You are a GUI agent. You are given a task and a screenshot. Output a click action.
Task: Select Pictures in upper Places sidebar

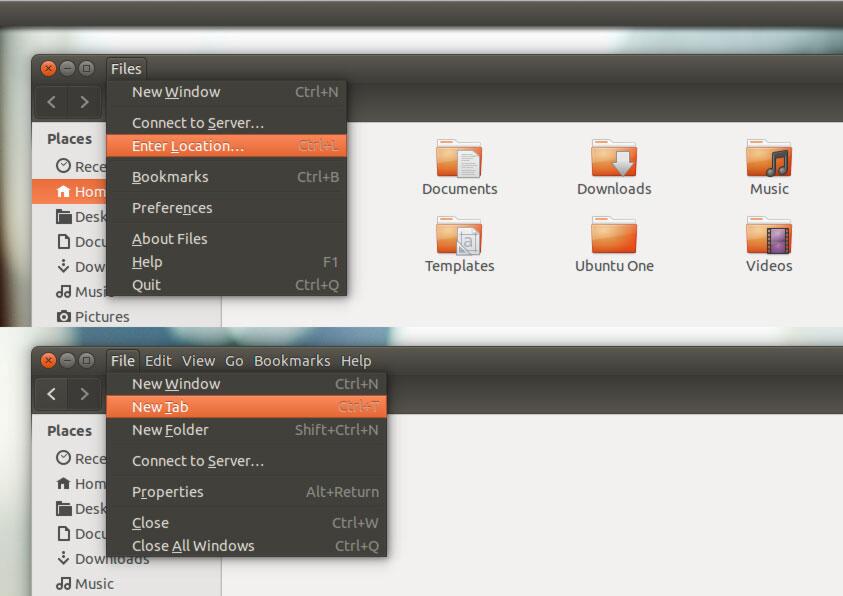93,317
